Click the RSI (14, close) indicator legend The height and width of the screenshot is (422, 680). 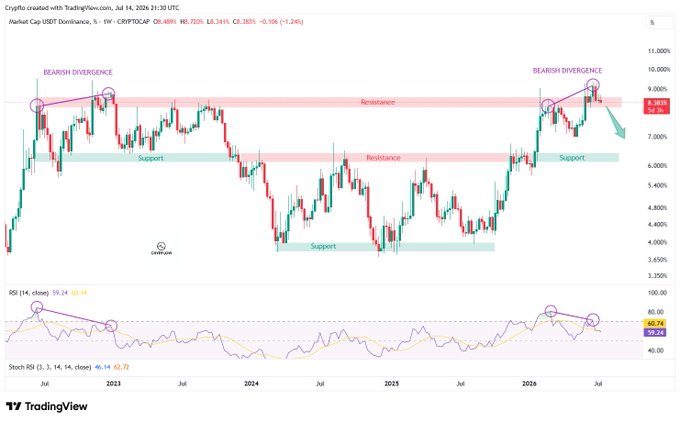click(29, 293)
